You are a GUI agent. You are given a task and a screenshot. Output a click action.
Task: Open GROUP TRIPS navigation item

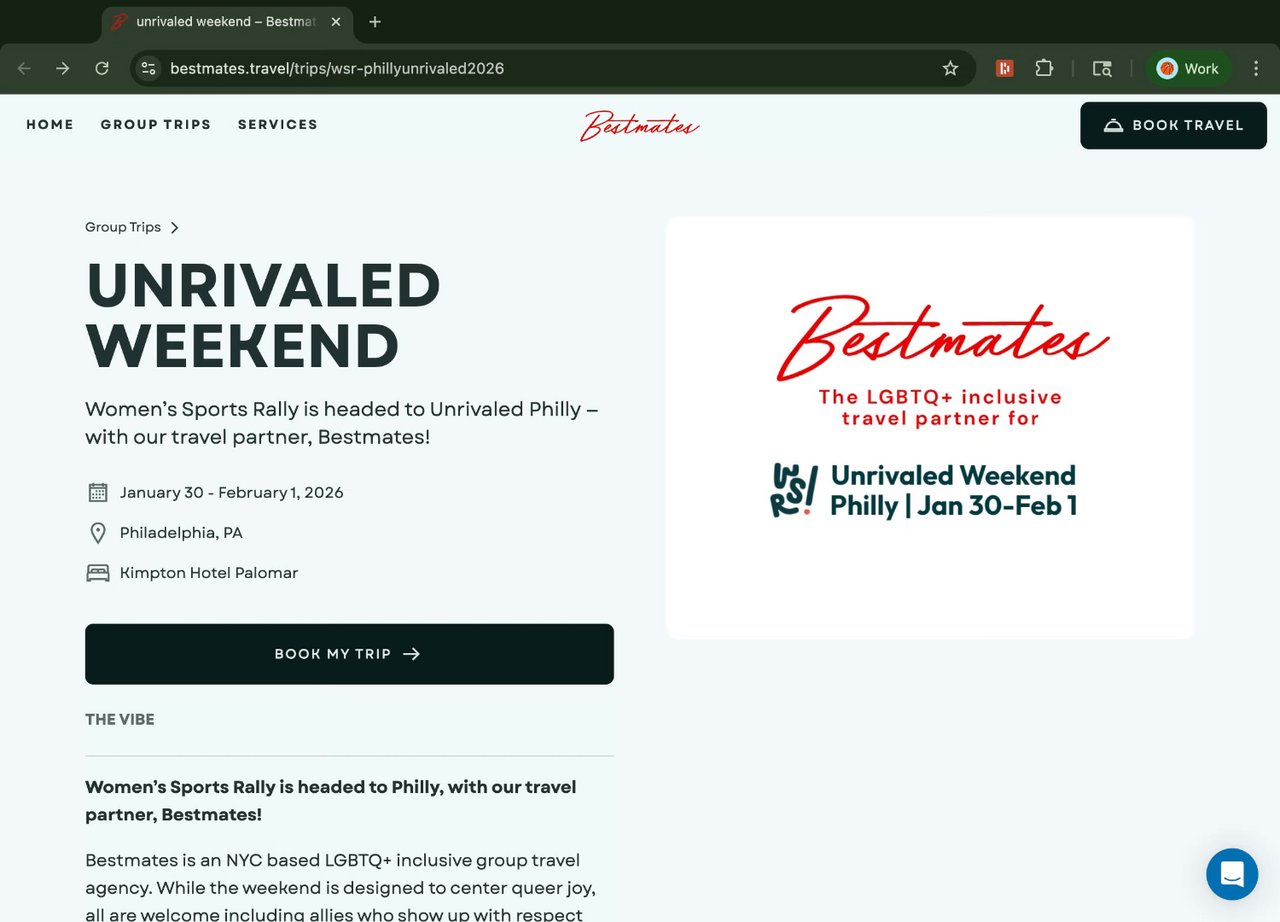click(156, 125)
